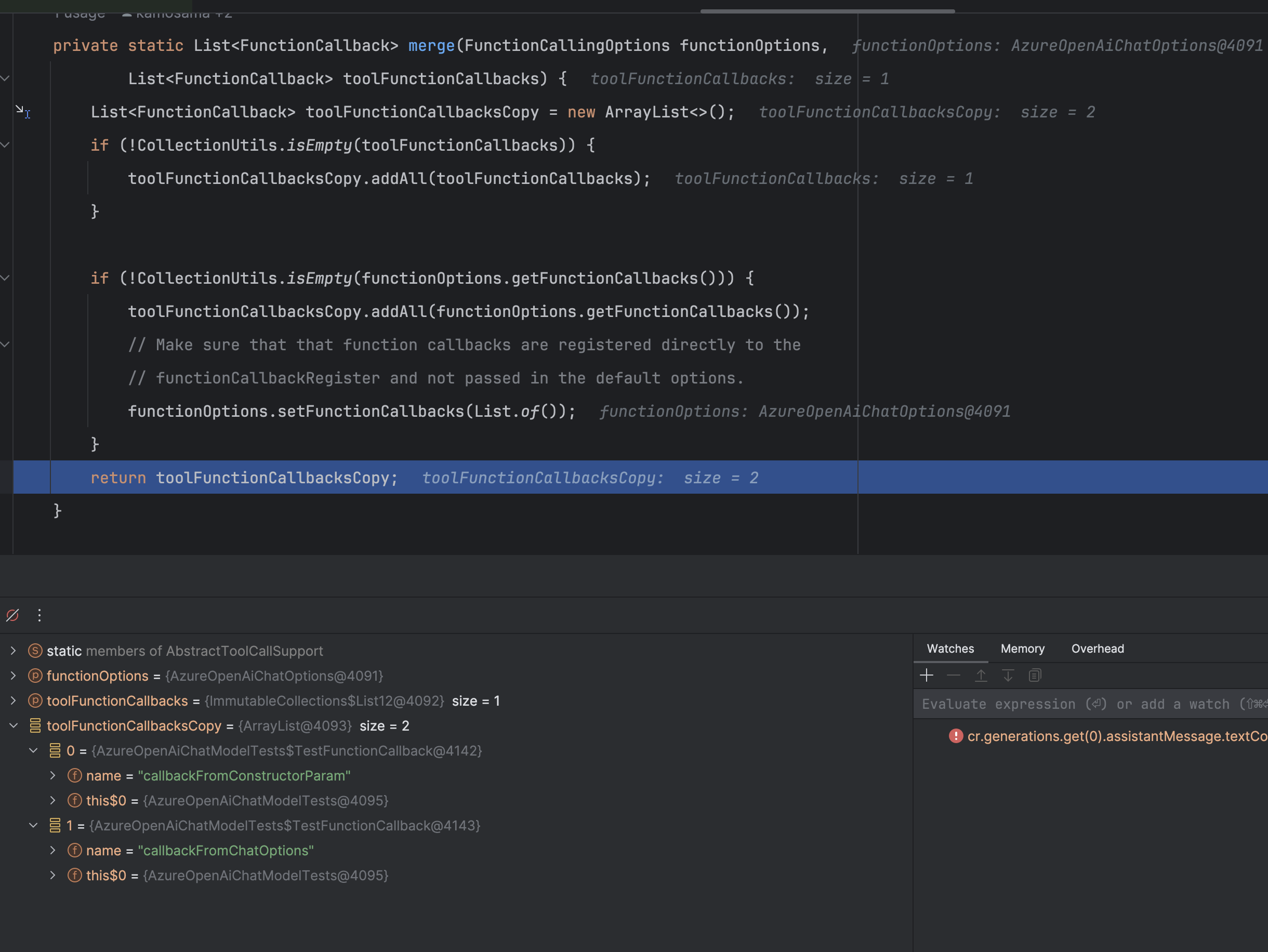This screenshot has height=952, width=1268.
Task: Click the field icon beside name callbackFromChatOptions
Action: point(74,850)
